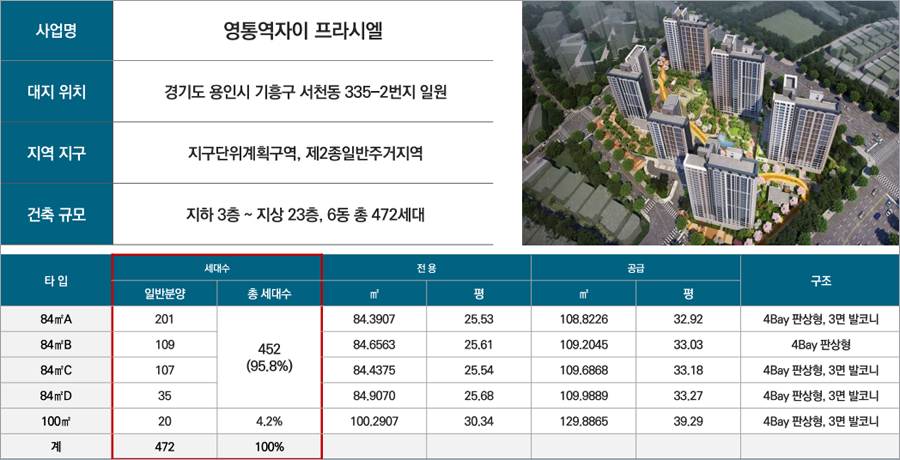Click the 30.34 pyeong value

479,422
